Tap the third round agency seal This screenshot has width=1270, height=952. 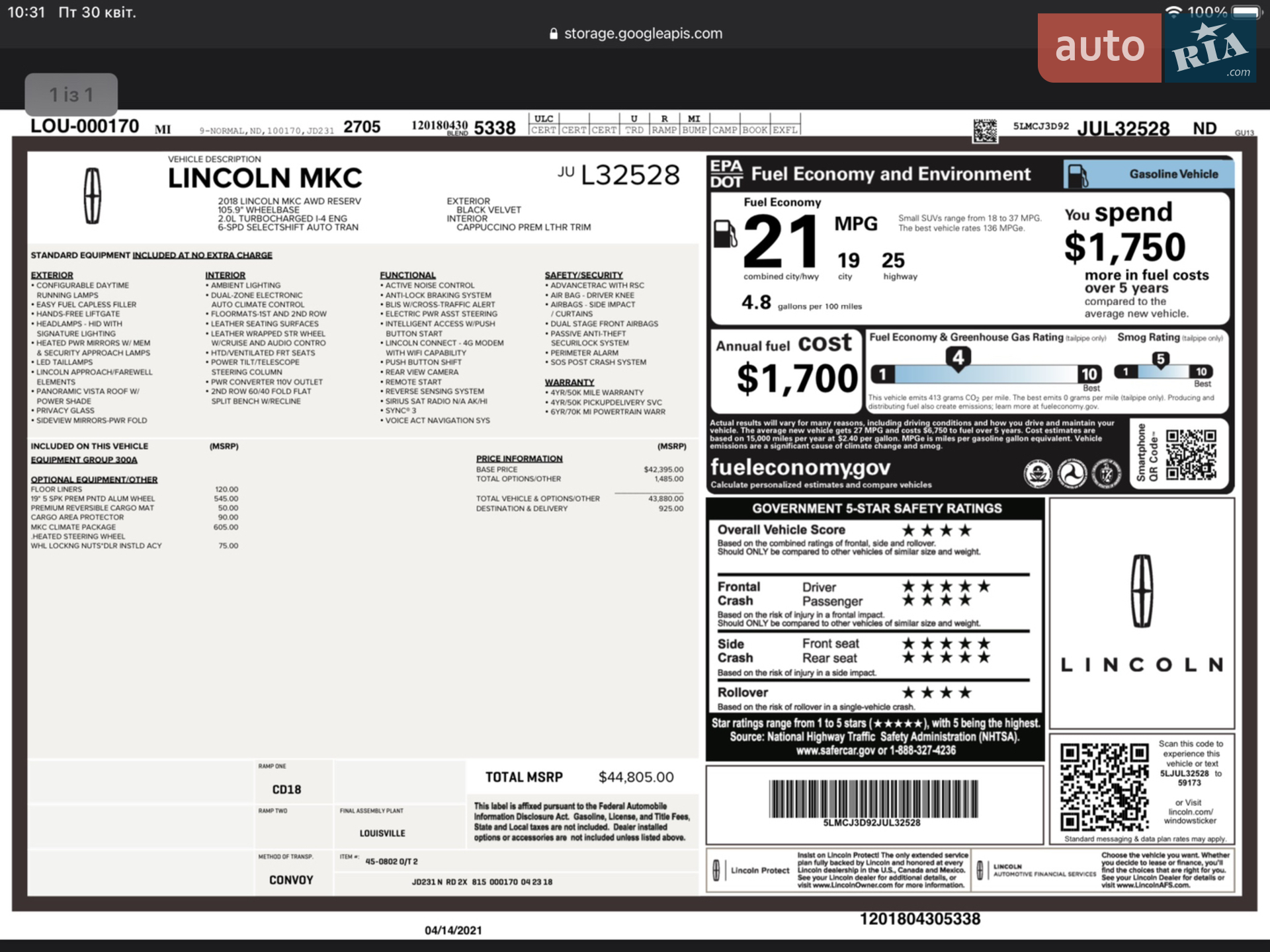[x=1106, y=473]
